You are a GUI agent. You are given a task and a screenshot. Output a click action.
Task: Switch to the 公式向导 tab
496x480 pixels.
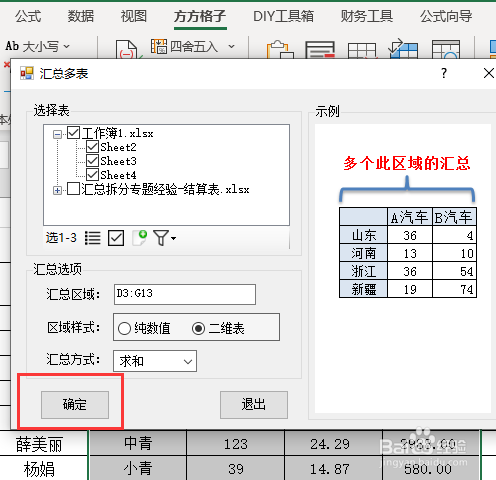[x=446, y=16]
